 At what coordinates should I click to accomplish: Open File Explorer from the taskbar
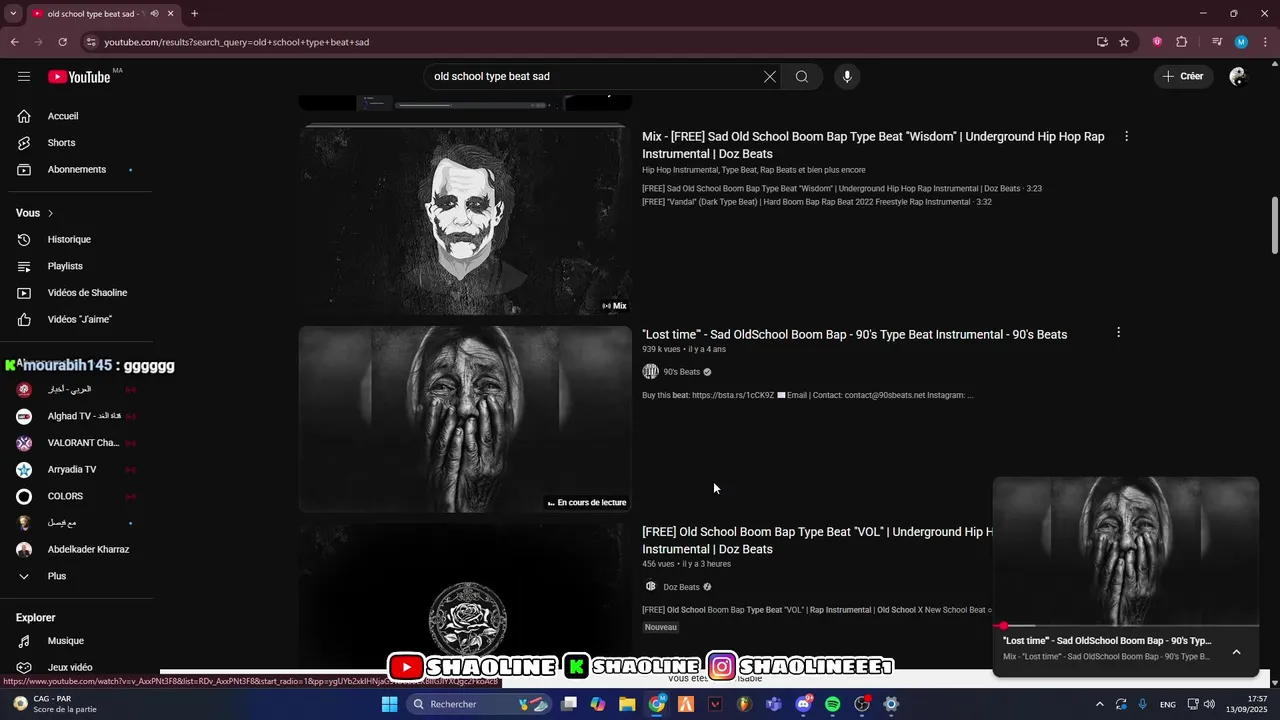tap(627, 704)
